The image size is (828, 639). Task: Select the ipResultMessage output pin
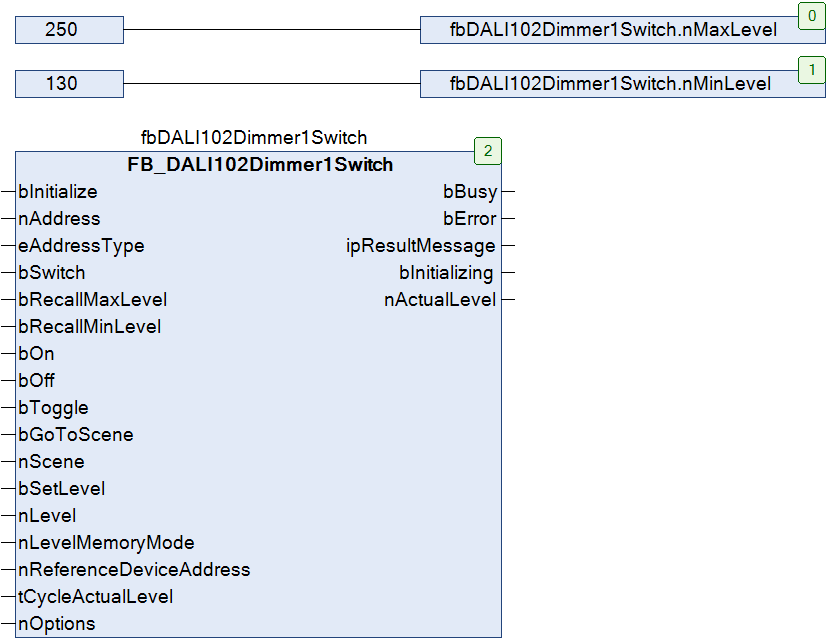[x=421, y=246]
